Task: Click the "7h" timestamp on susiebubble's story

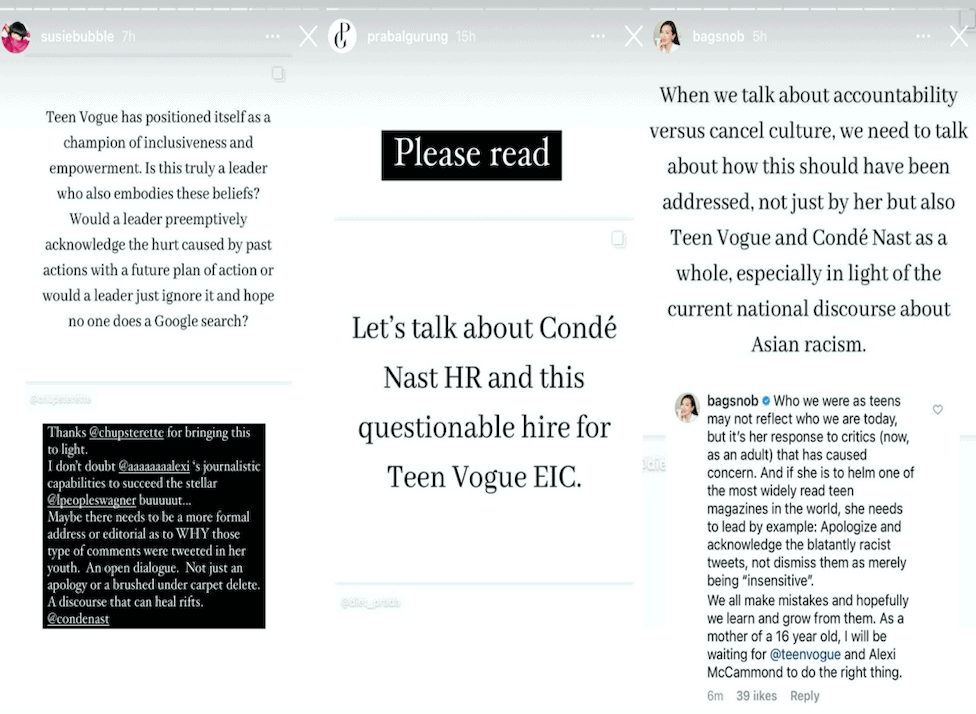Action: point(129,37)
